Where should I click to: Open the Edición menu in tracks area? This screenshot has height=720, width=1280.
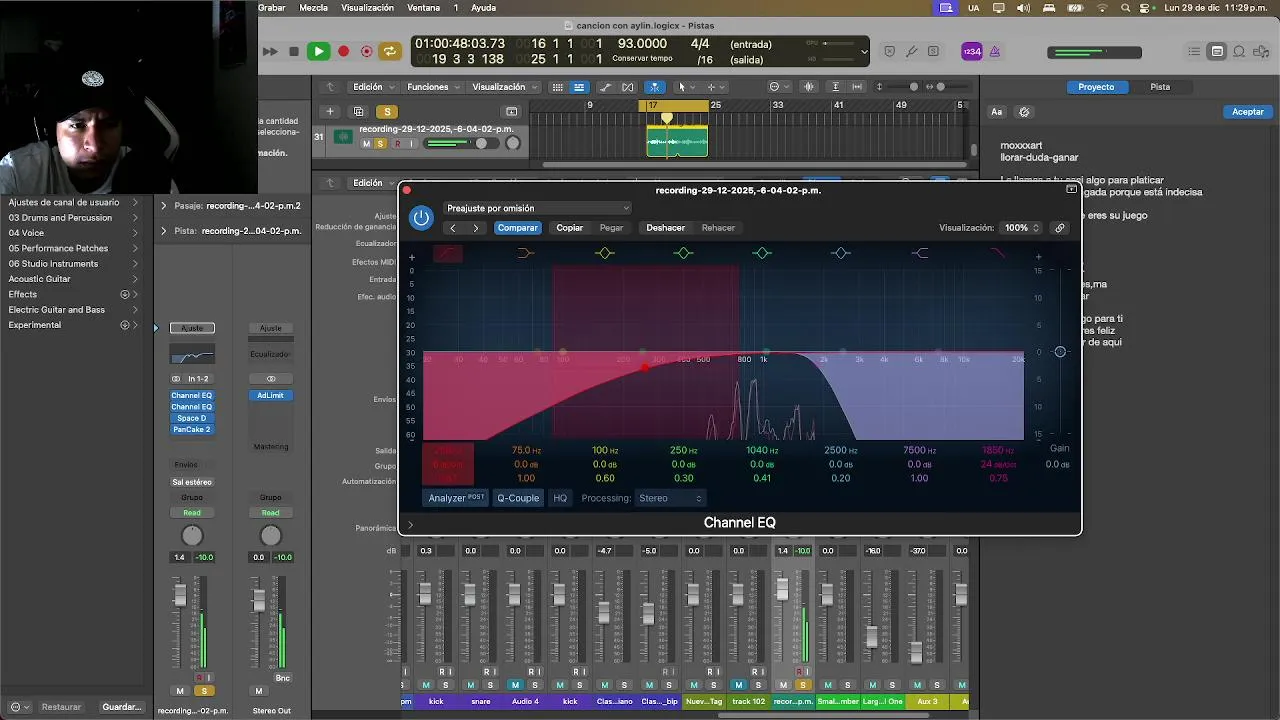coord(373,87)
